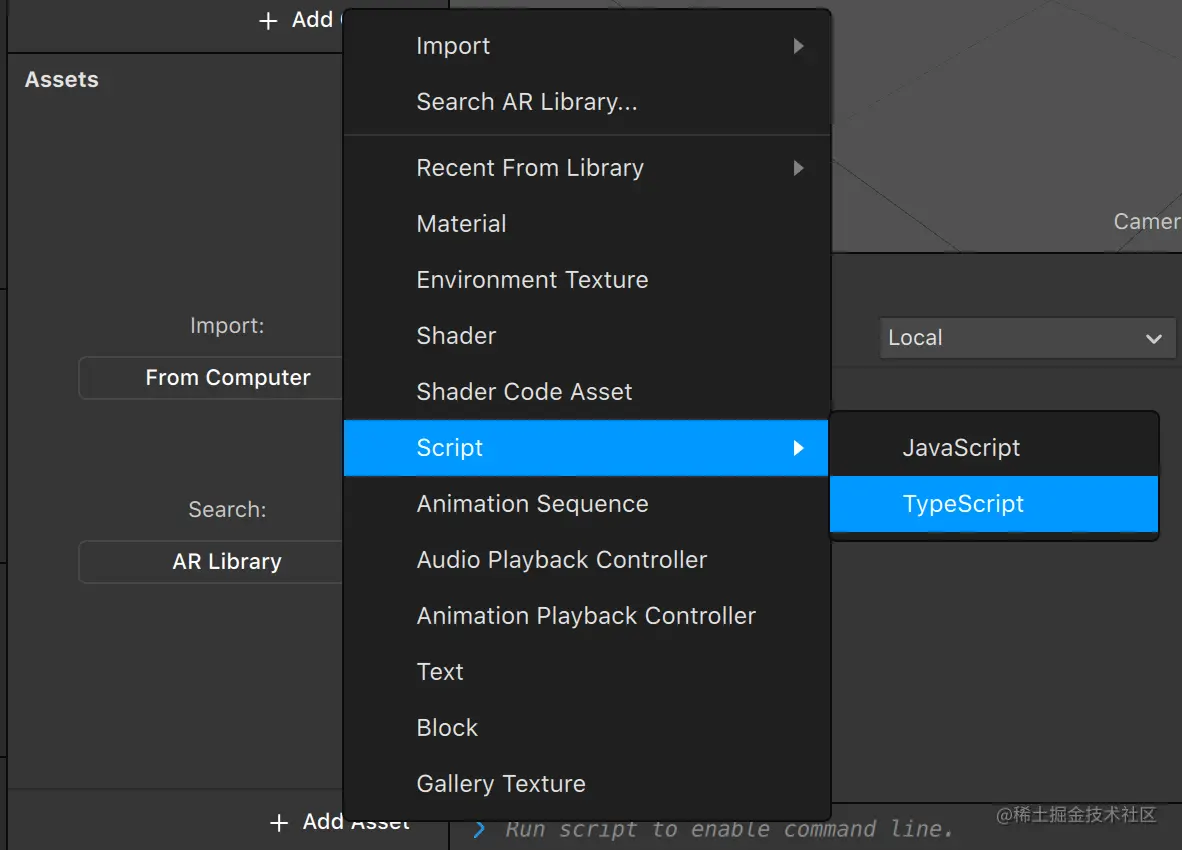Select the Text asset option

tap(440, 672)
